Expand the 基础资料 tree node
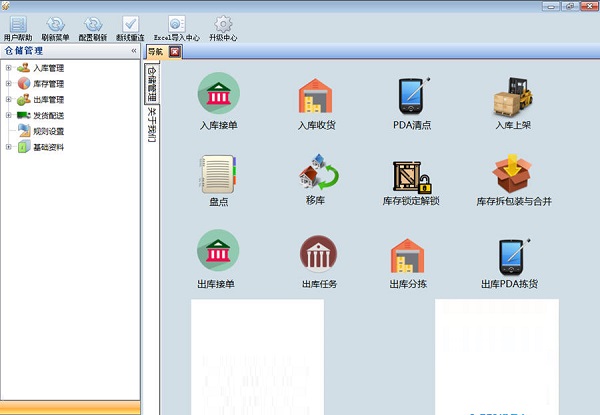 coord(8,147)
